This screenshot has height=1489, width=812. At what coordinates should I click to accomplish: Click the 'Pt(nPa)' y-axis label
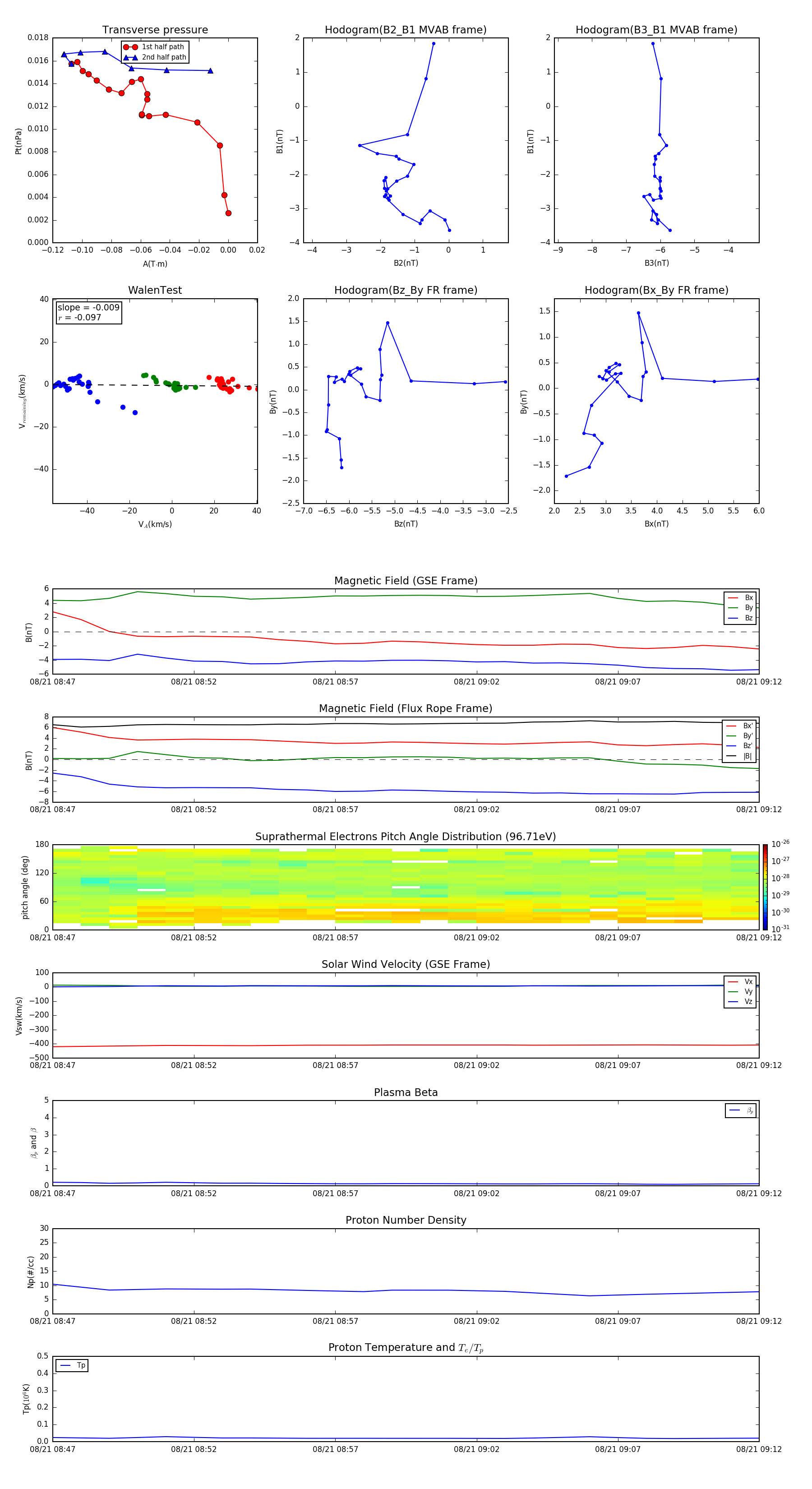tap(18, 140)
